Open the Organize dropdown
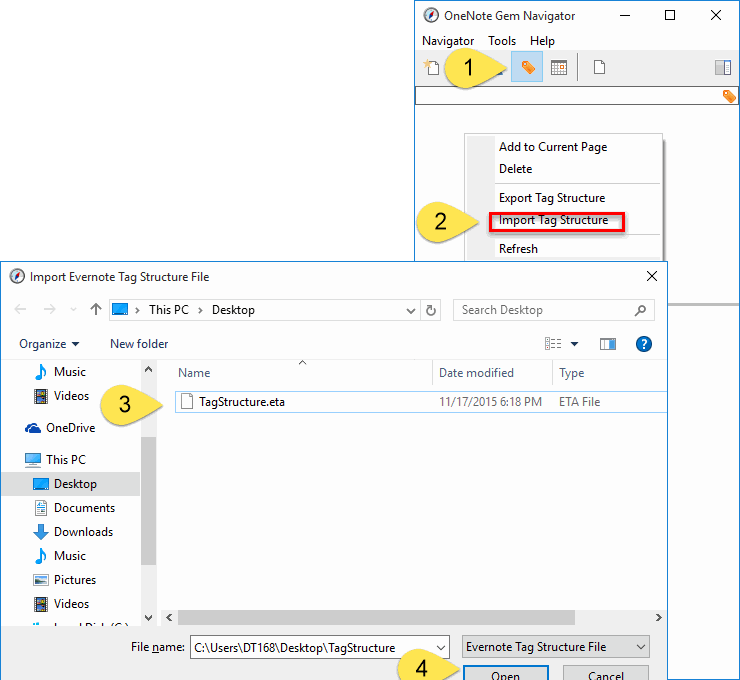740x680 pixels. click(x=49, y=344)
